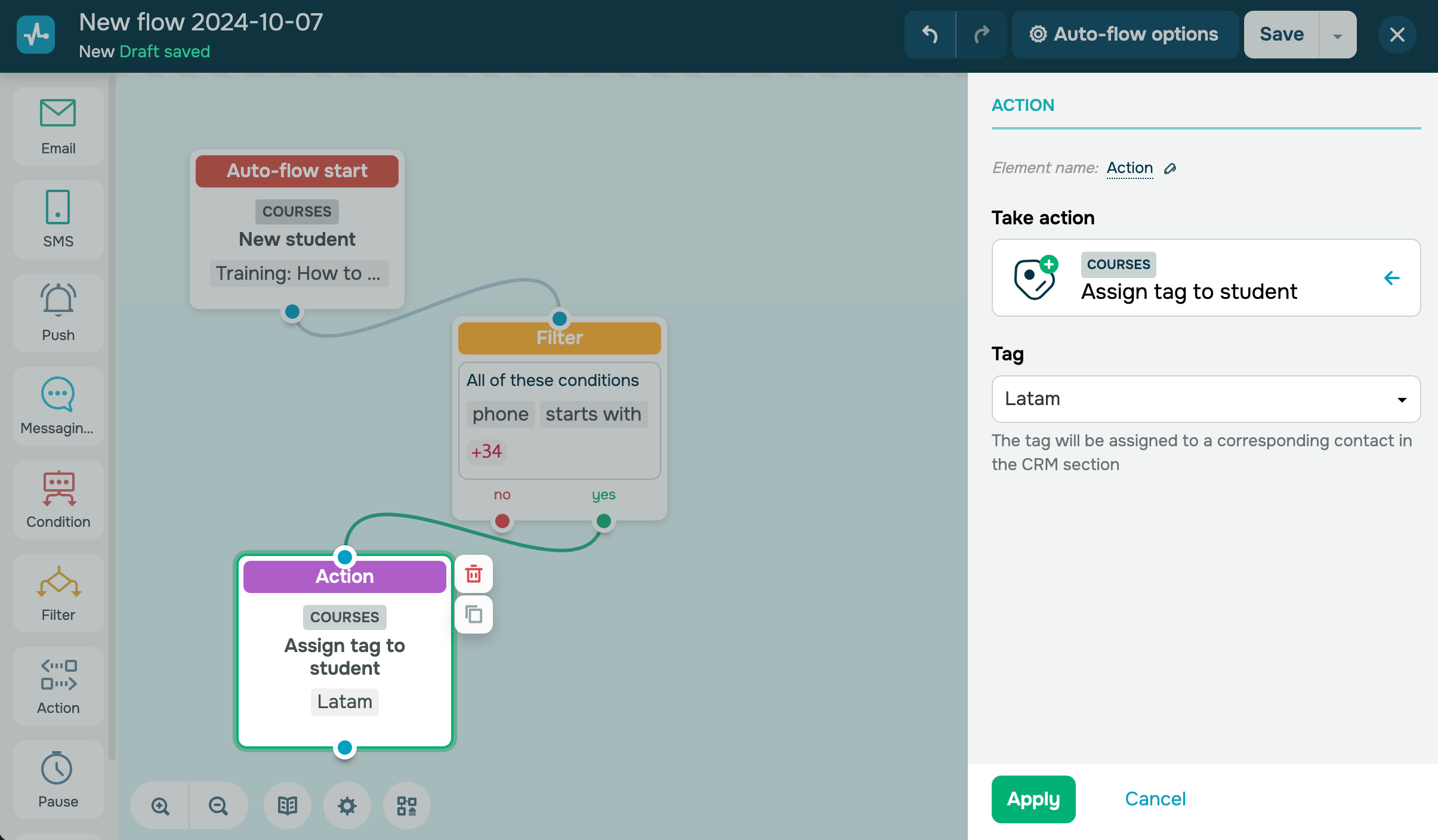Click 'New student' trigger text

(x=297, y=240)
